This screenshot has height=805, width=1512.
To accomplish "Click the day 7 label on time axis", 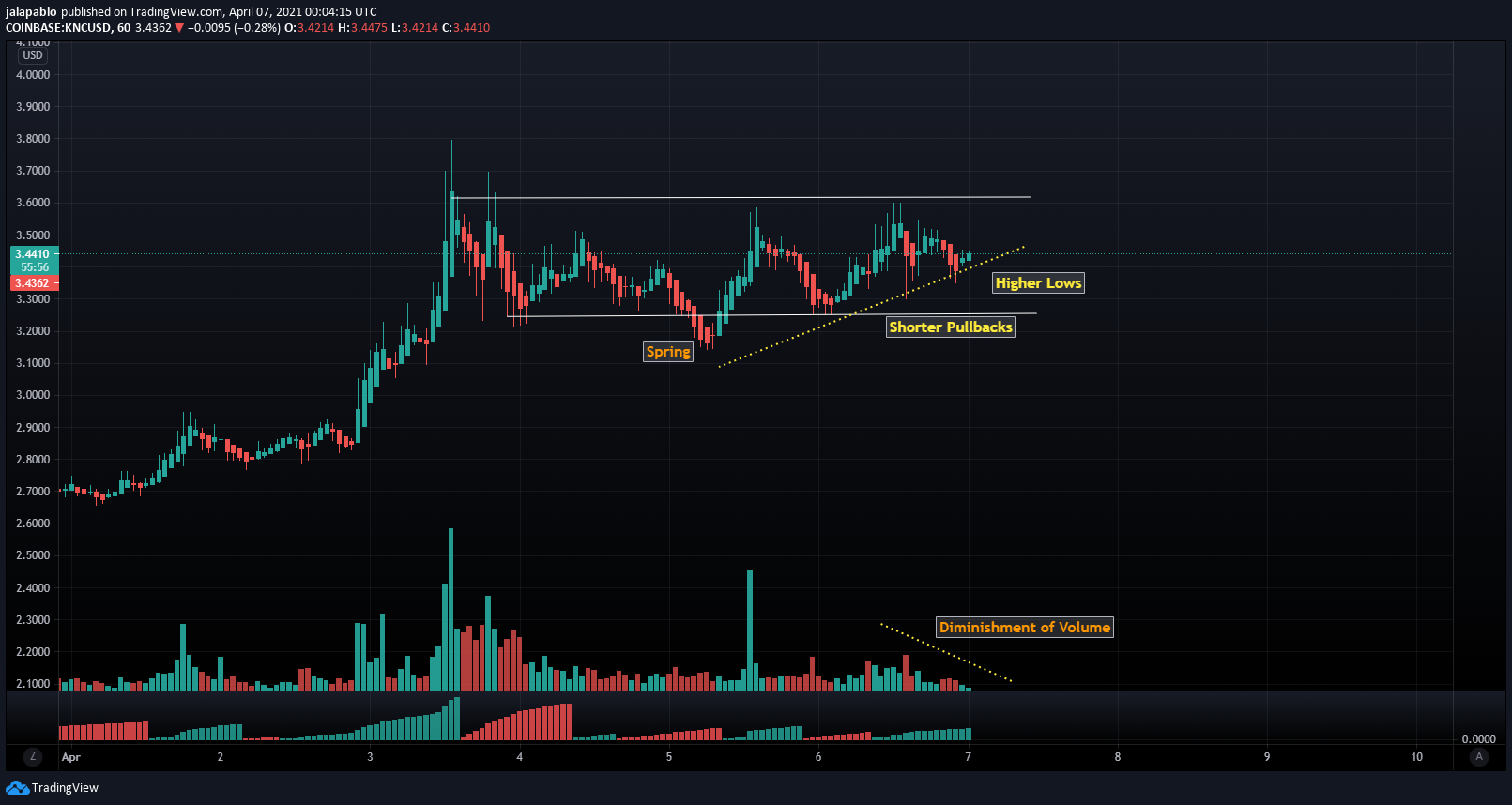I will [968, 757].
